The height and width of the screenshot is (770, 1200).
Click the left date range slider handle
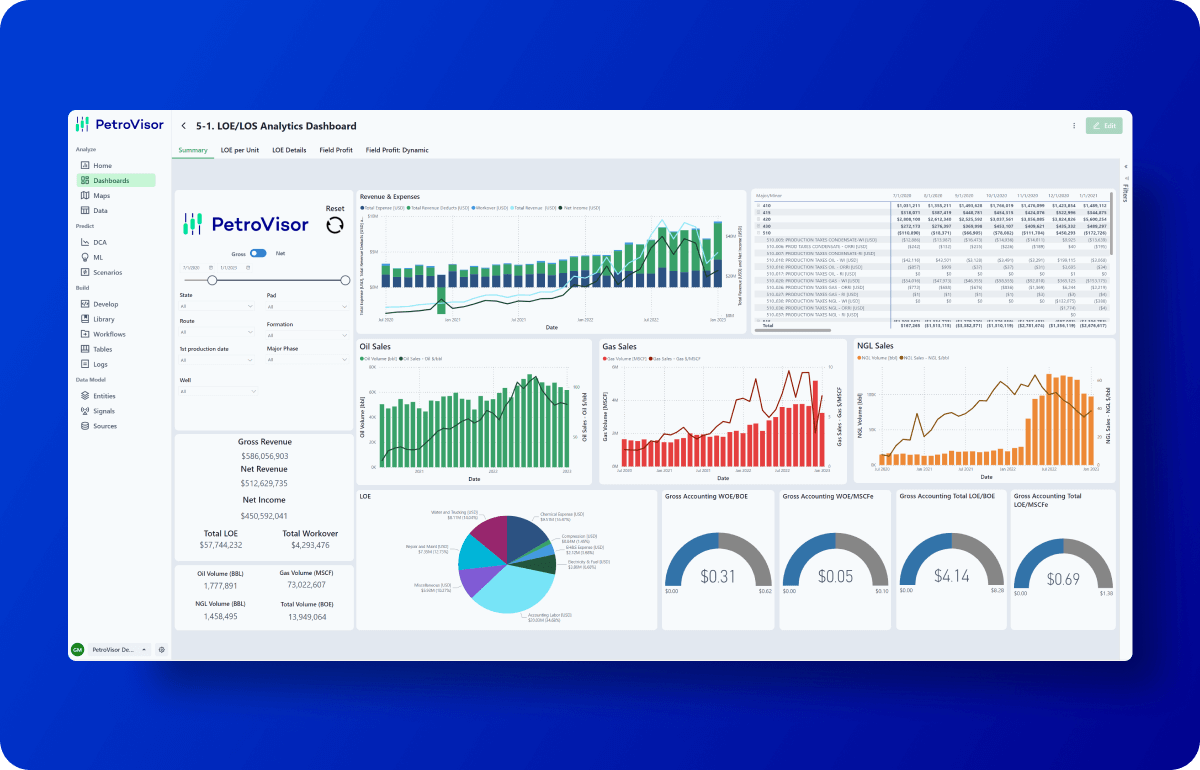212,280
